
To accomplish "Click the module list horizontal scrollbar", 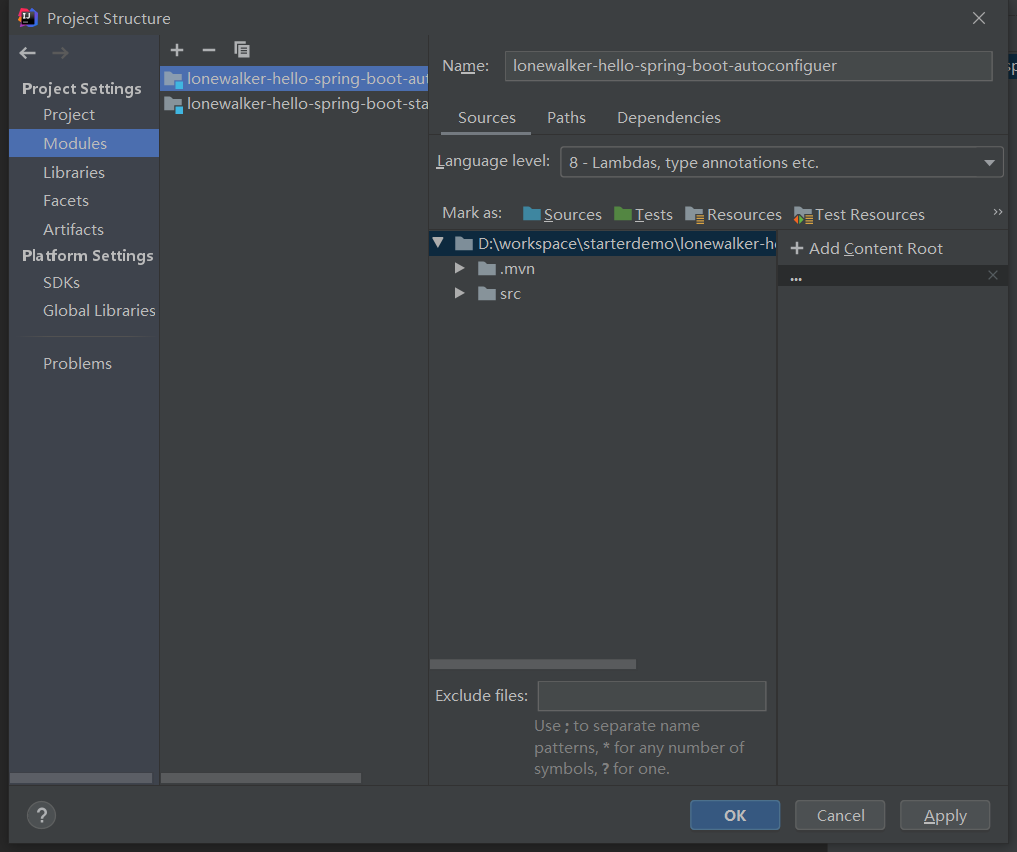I will 261,777.
